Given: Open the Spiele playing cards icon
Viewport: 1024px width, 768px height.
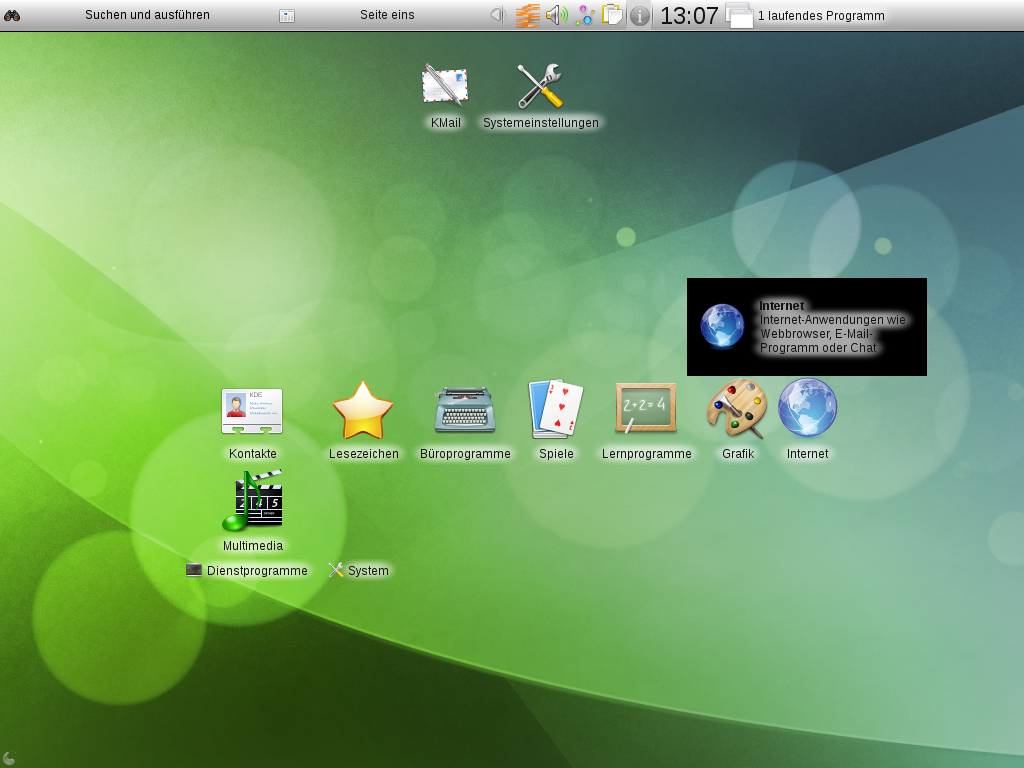Looking at the screenshot, I should pos(556,410).
